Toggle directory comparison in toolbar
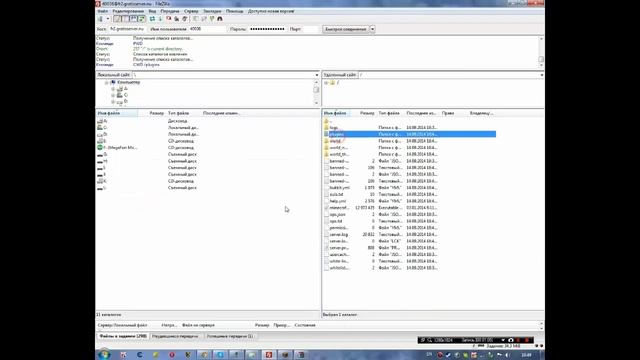This screenshot has width=640, height=360. (204, 19)
